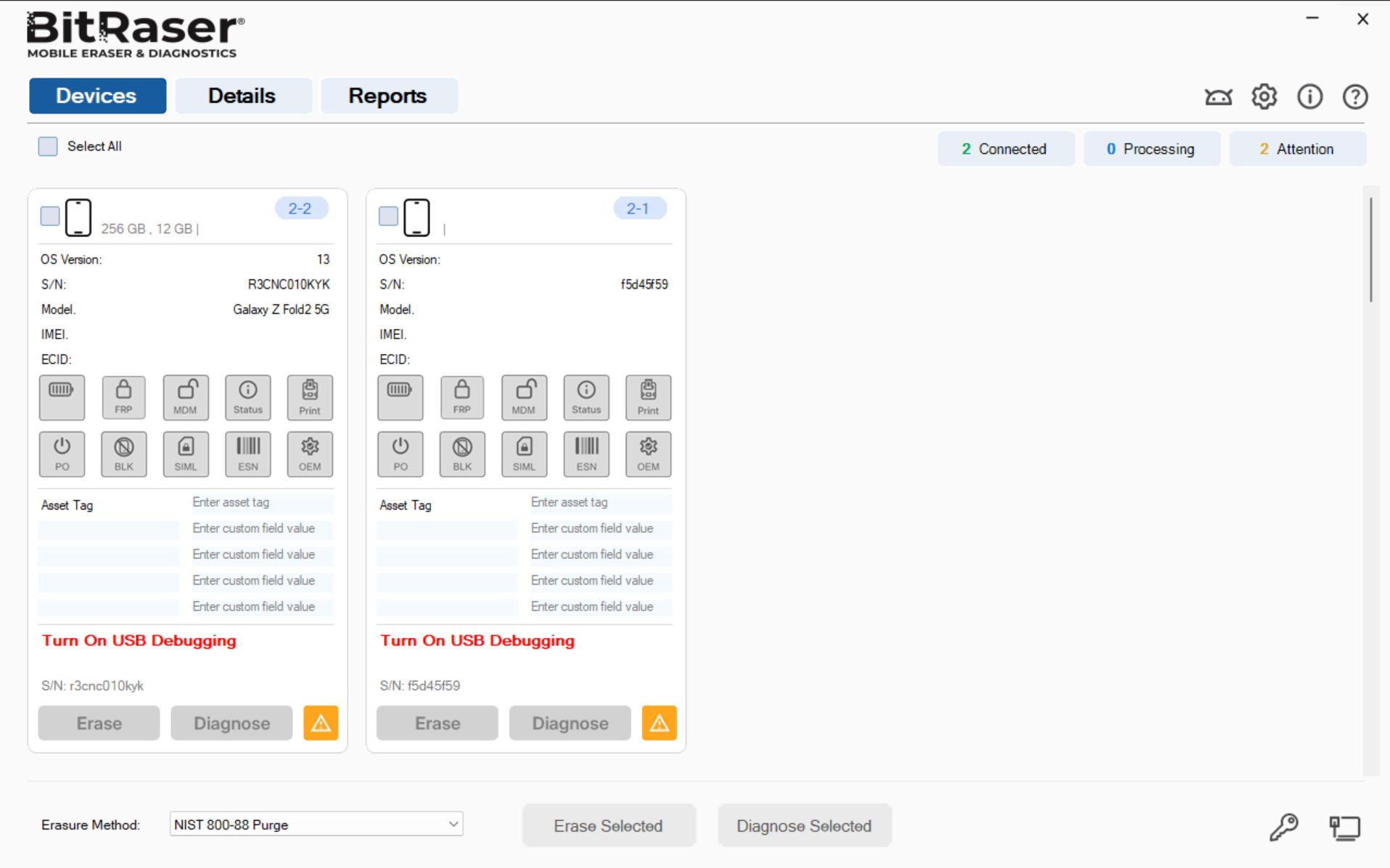Image resolution: width=1390 pixels, height=868 pixels.
Task: Open the Erasure Method dropdown
Action: point(316,824)
